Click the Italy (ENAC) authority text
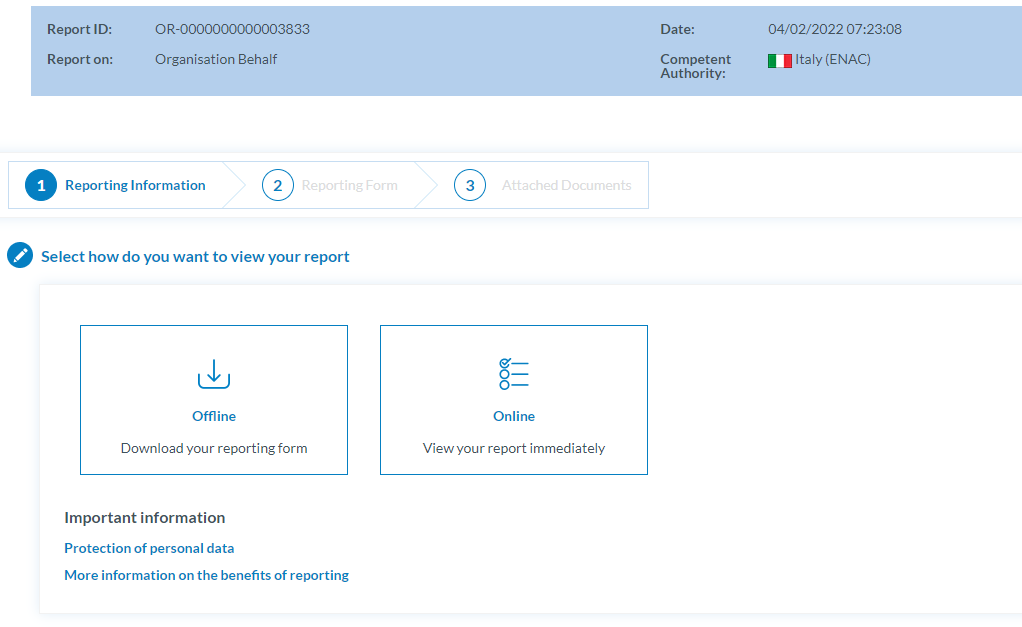1022x627 pixels. [832, 59]
